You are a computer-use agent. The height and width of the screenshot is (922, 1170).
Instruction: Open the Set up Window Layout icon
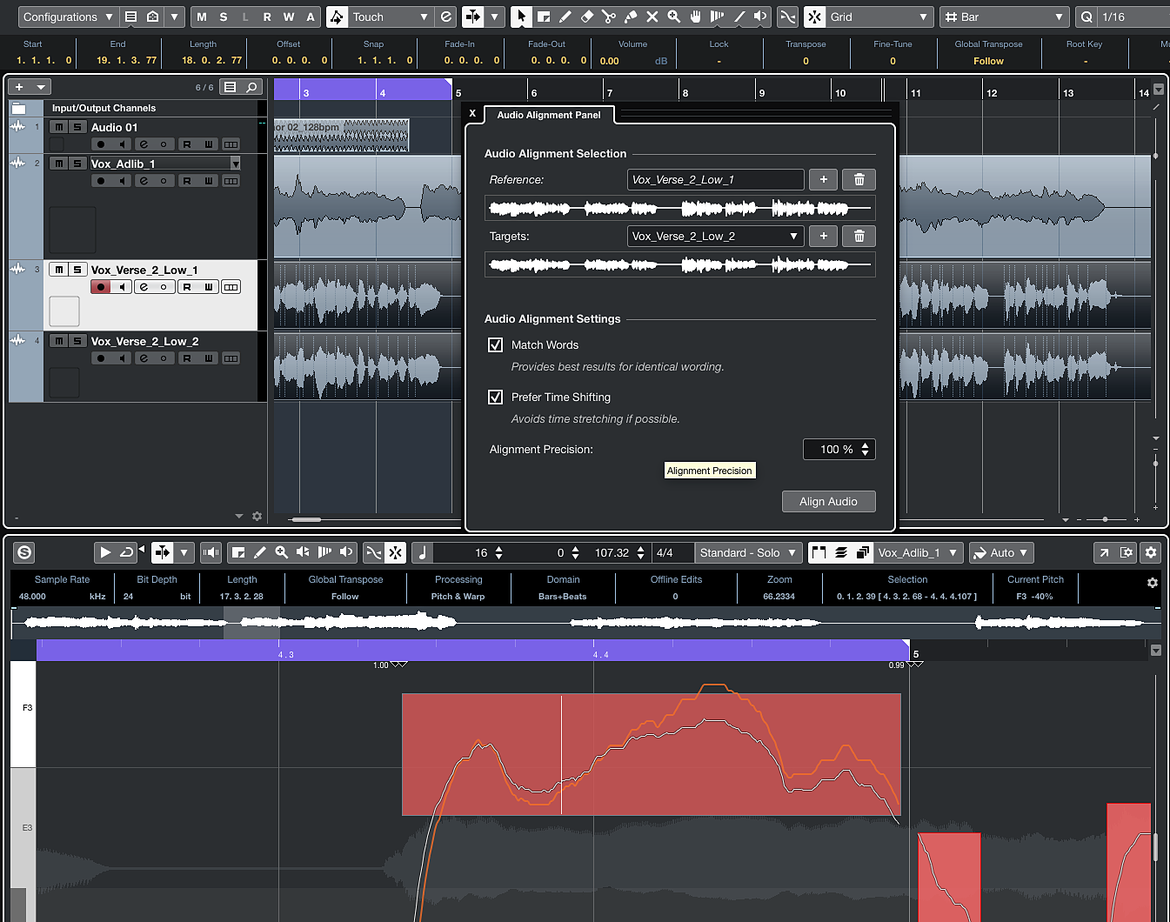tap(153, 16)
